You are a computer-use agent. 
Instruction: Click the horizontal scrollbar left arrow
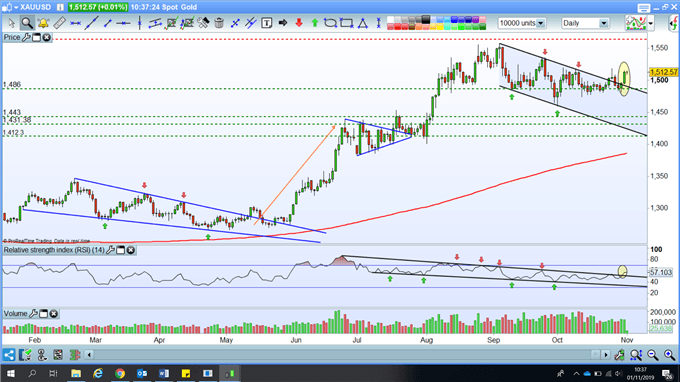pyautogui.click(x=89, y=355)
